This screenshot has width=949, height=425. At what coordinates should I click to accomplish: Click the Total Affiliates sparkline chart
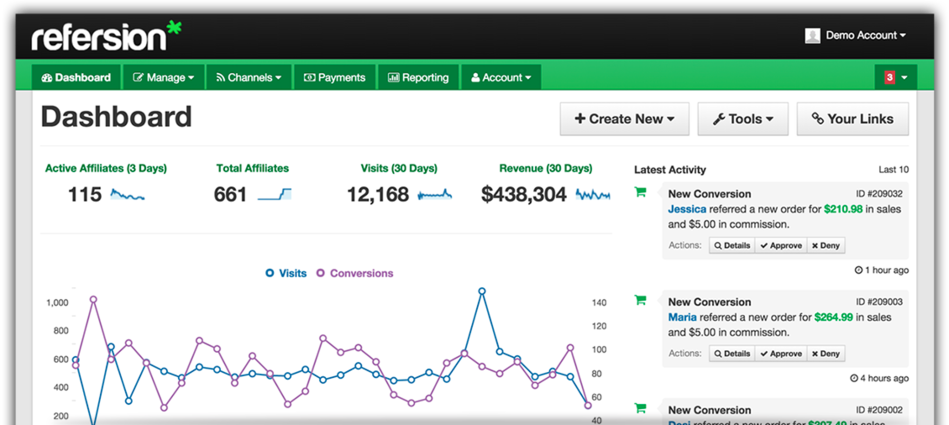275,194
